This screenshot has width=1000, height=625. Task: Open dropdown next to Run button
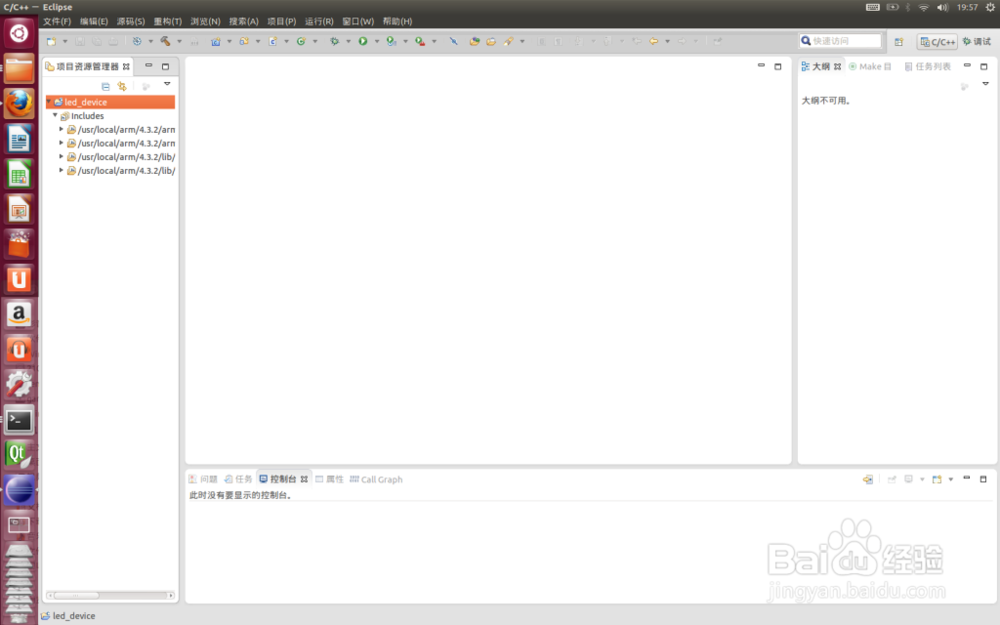click(377, 41)
